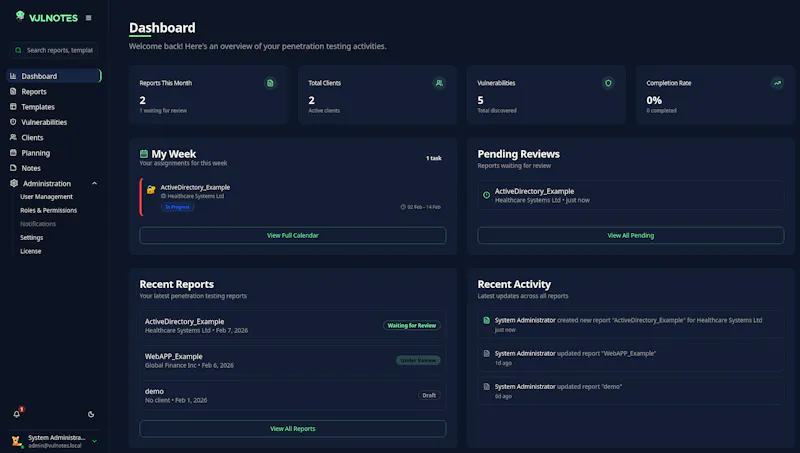Open the user account dropdown chevron

point(94,441)
